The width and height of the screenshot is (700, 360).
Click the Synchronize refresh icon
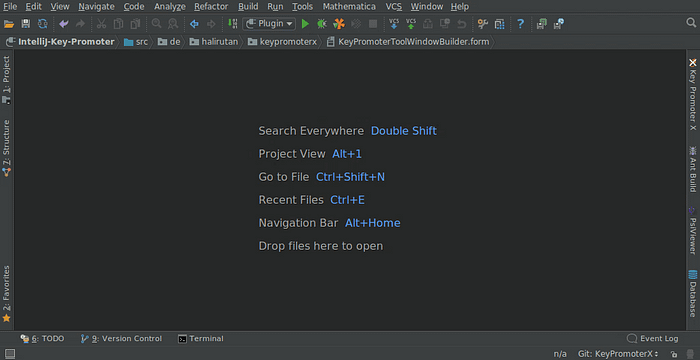pyautogui.click(x=42, y=24)
